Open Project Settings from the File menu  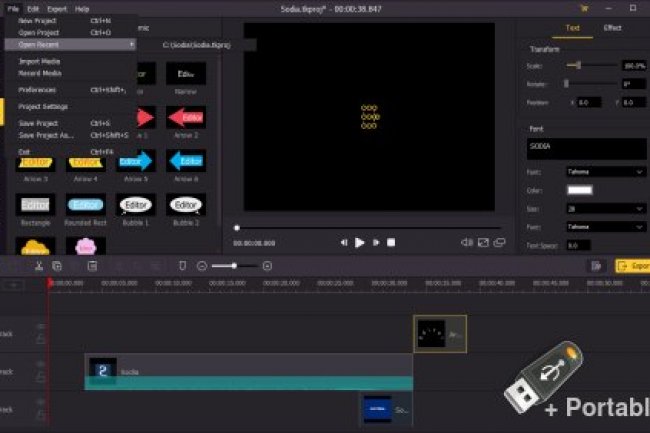tap(70, 106)
